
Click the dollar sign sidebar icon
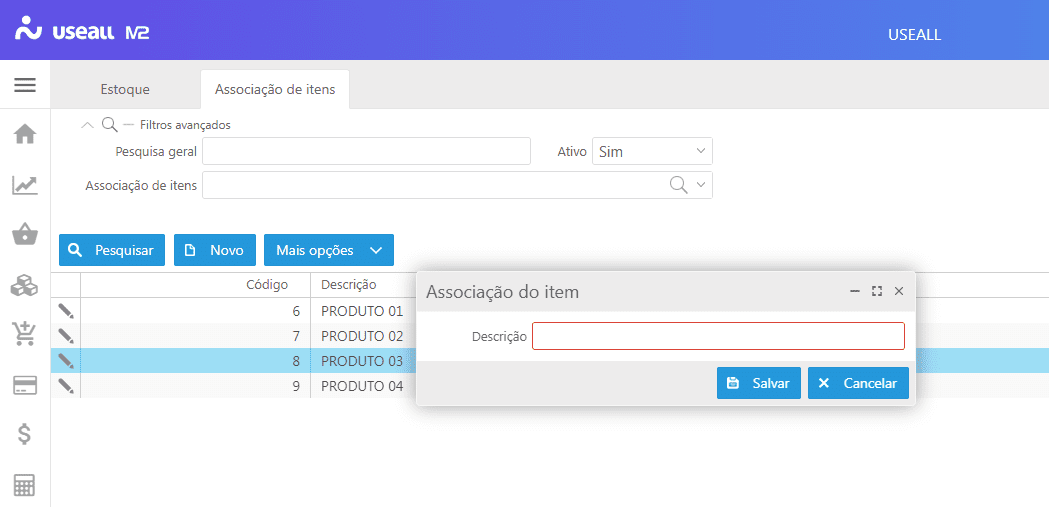(25, 434)
